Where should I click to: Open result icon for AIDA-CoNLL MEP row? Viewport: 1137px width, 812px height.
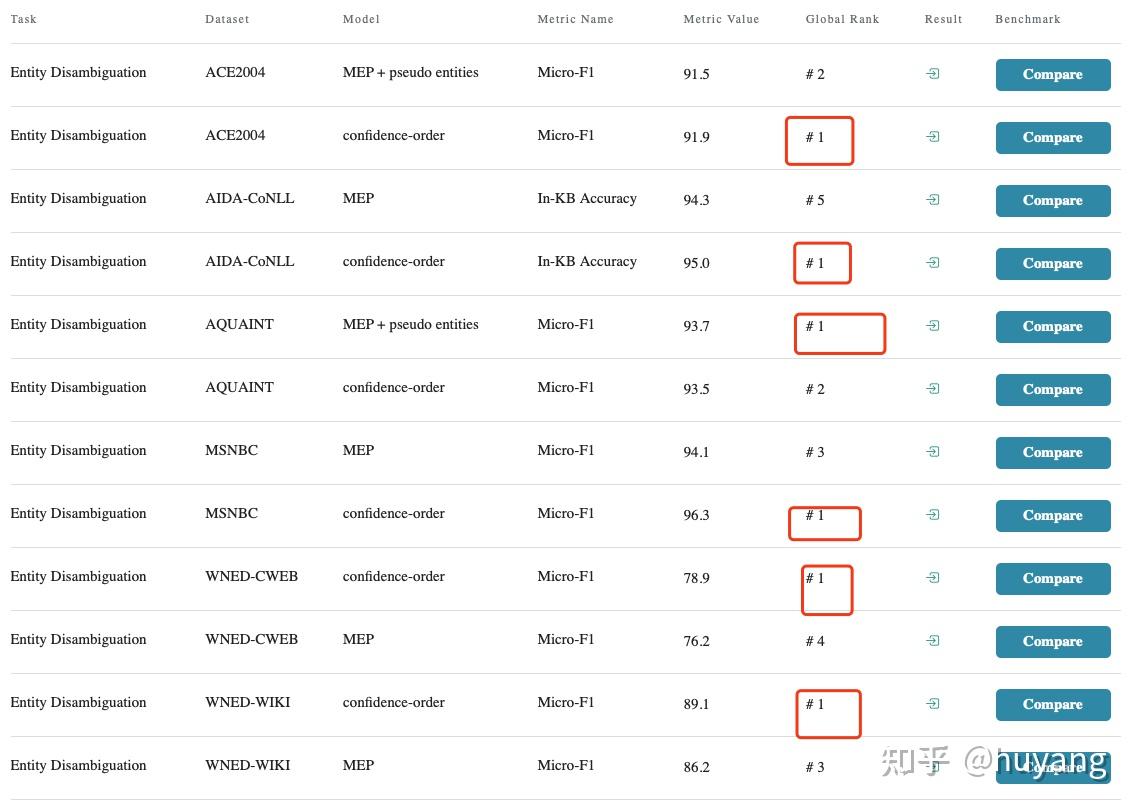[x=932, y=200]
